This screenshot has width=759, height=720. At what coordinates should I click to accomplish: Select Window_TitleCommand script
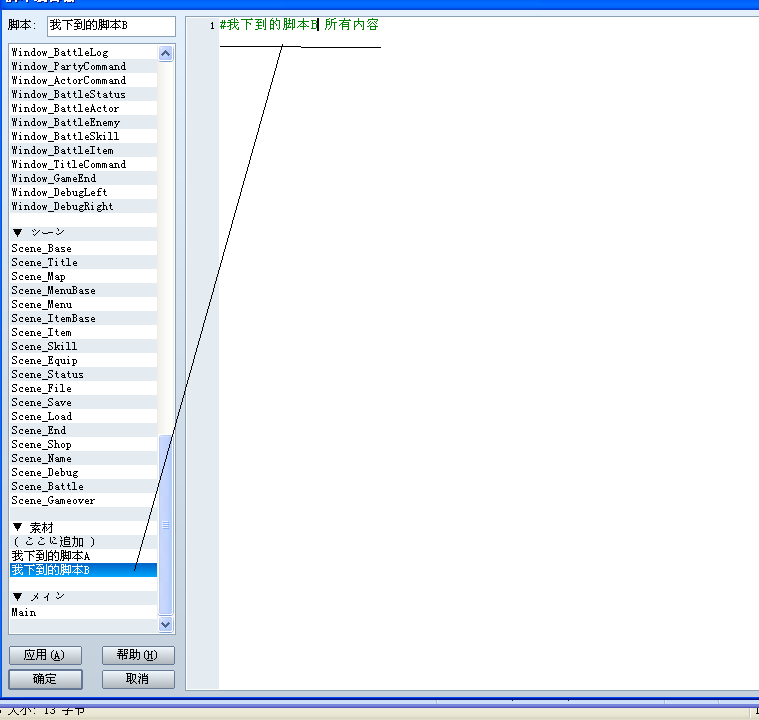point(83,165)
